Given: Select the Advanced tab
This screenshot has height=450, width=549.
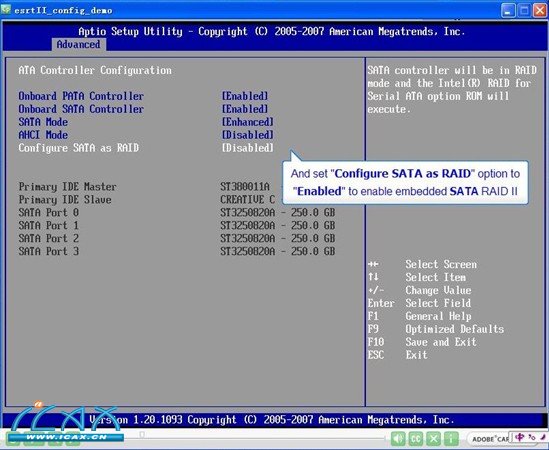Looking at the screenshot, I should point(78,44).
